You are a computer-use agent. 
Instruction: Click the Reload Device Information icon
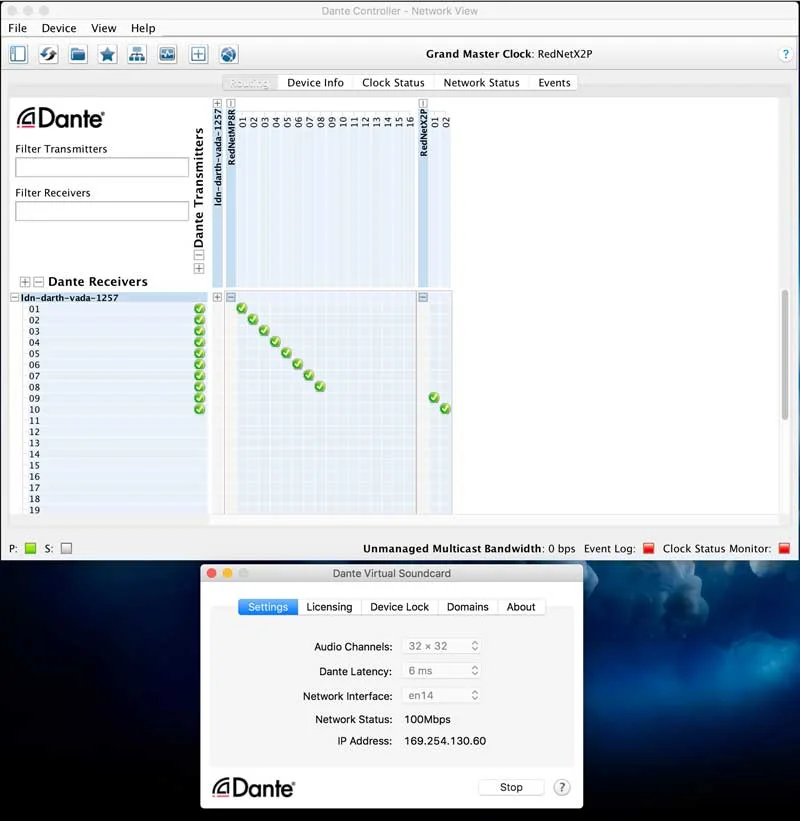[x=48, y=54]
